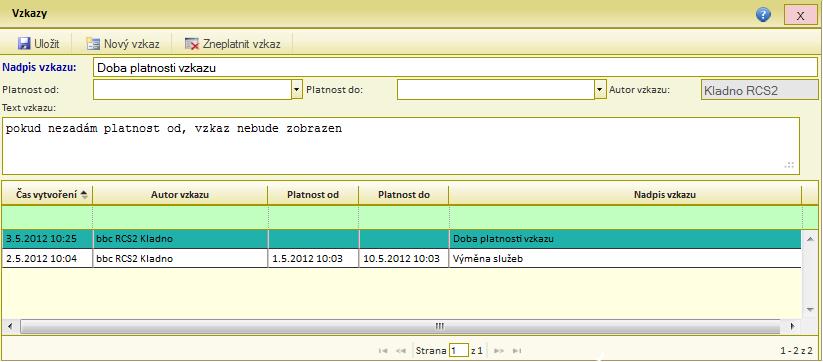823x362 pixels.
Task: Click the horizontal scrollbar left arrow
Action: click(x=9, y=326)
